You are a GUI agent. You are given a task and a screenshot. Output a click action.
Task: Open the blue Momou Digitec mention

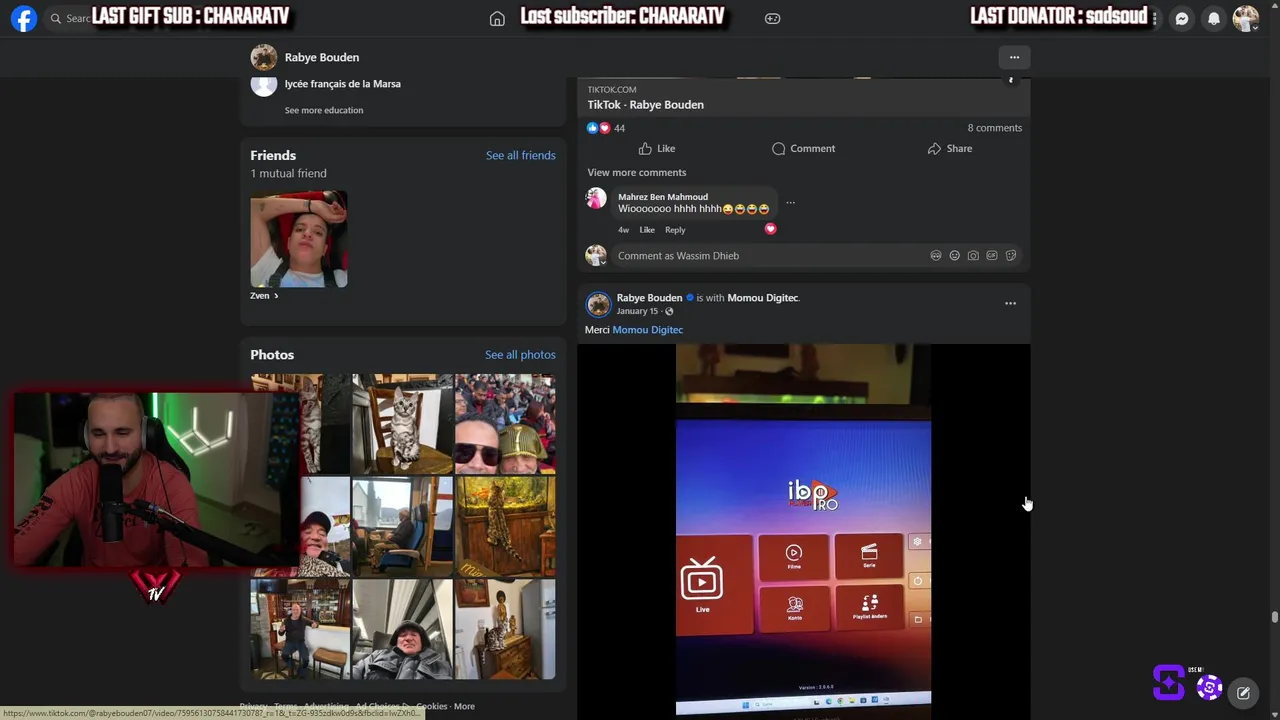tap(647, 330)
